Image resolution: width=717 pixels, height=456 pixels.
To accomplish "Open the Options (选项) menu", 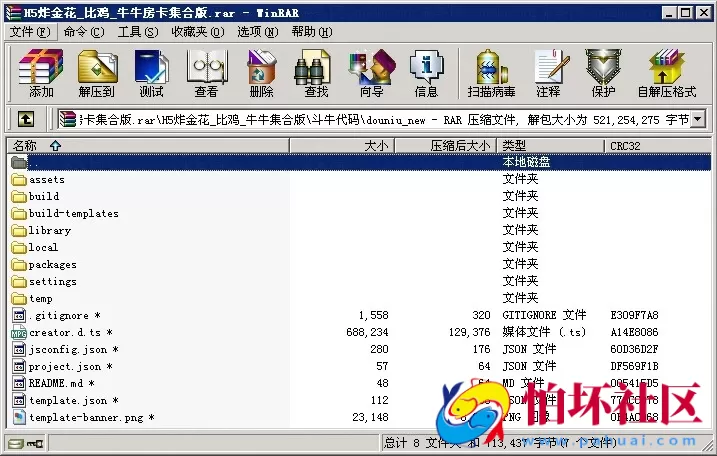I will tap(257, 32).
